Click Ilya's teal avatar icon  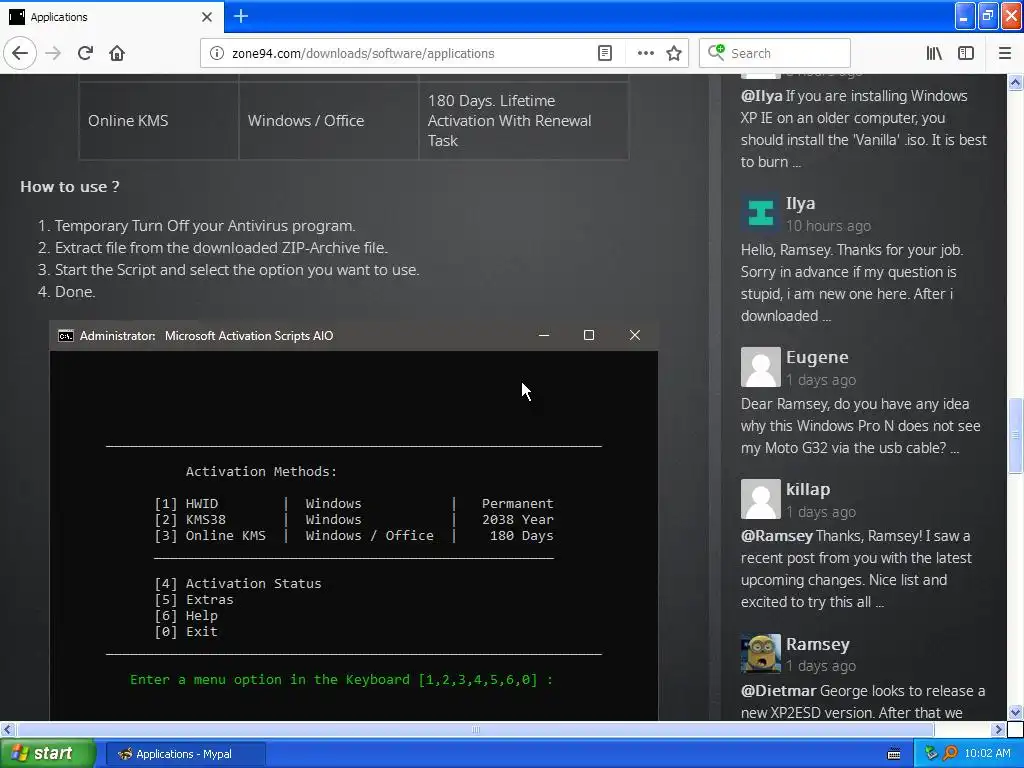[x=761, y=212]
